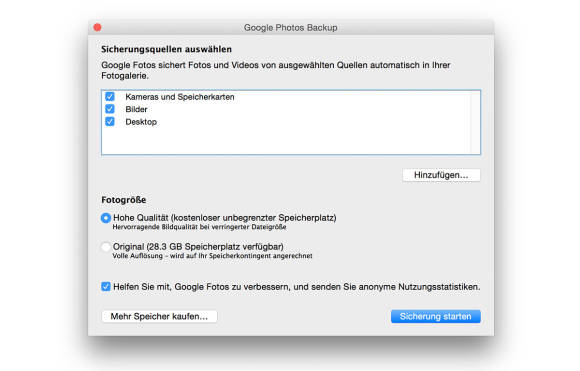The width and height of the screenshot is (580, 371).
Task: Click the 'Fotogröße' heading
Action: click(124, 200)
